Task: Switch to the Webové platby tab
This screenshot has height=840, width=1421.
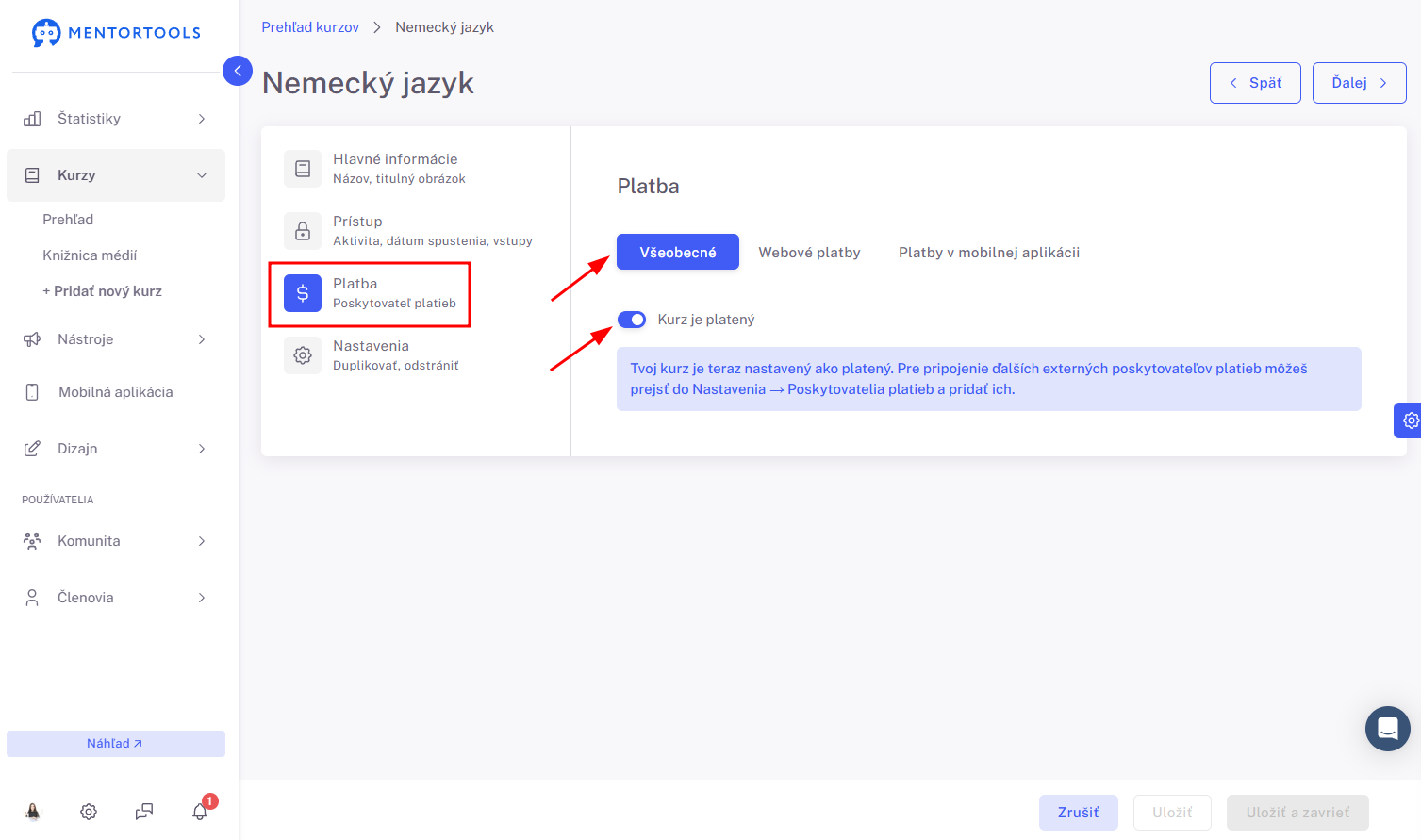Action: (809, 253)
